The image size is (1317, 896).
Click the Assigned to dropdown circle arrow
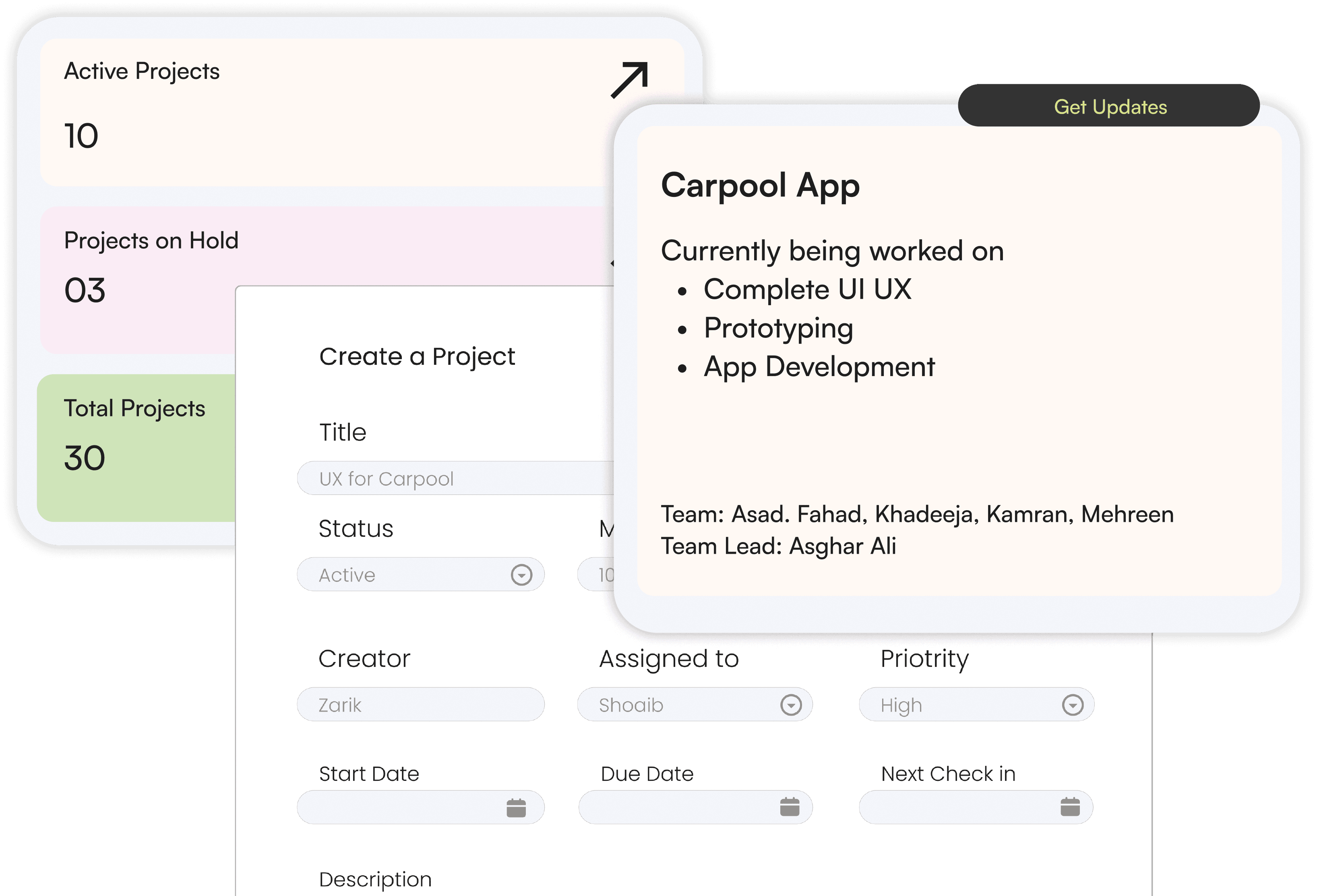[790, 705]
